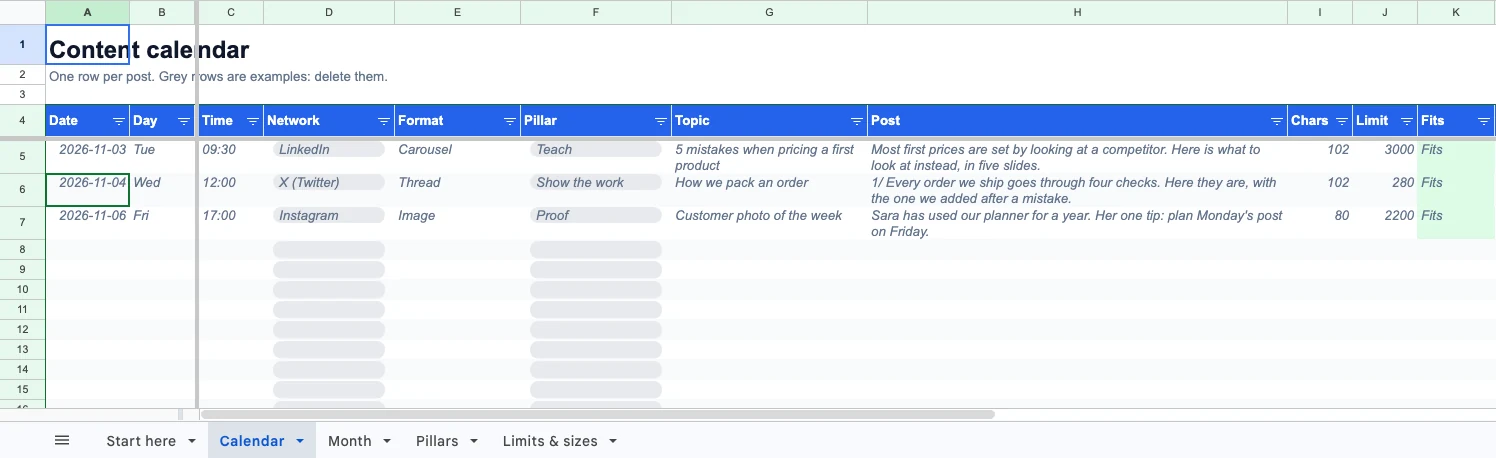The image size is (1496, 458).
Task: Switch to Start here sheet tab
Action: (140, 441)
